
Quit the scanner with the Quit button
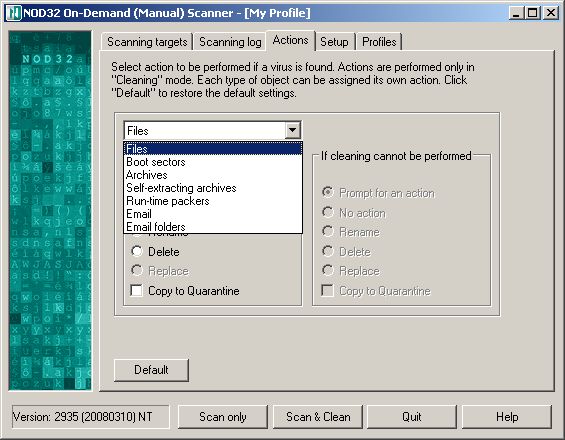[x=411, y=417]
